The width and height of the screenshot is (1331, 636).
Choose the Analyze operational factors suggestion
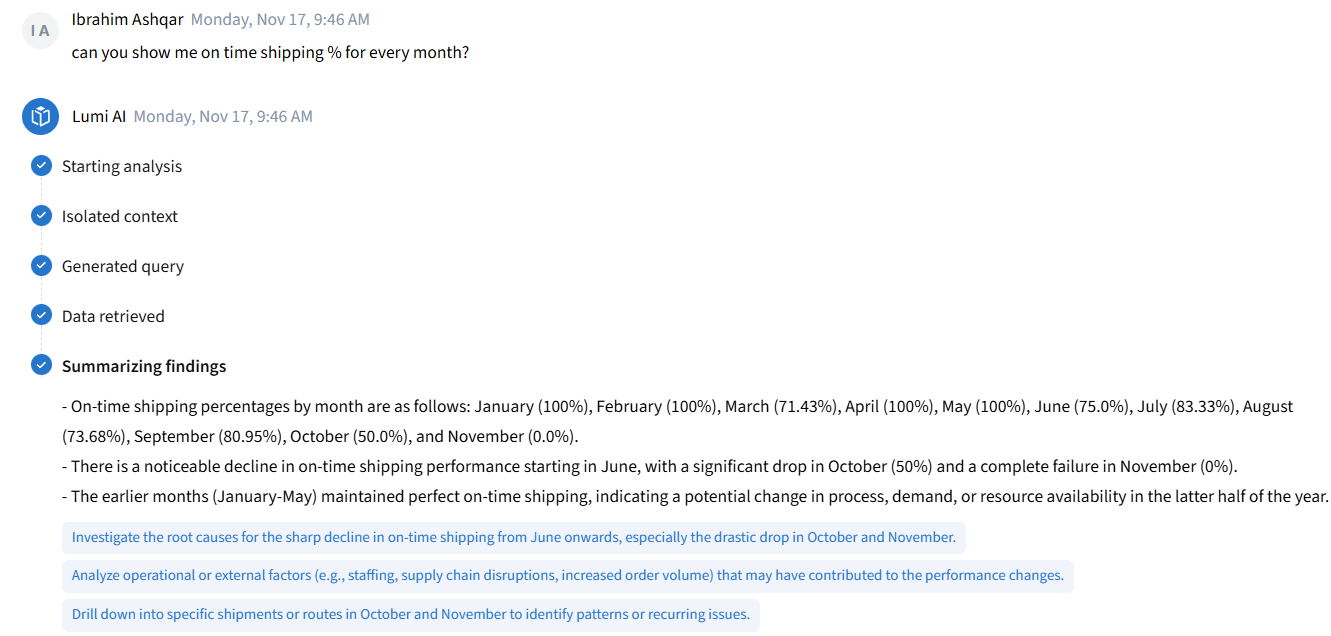click(567, 576)
